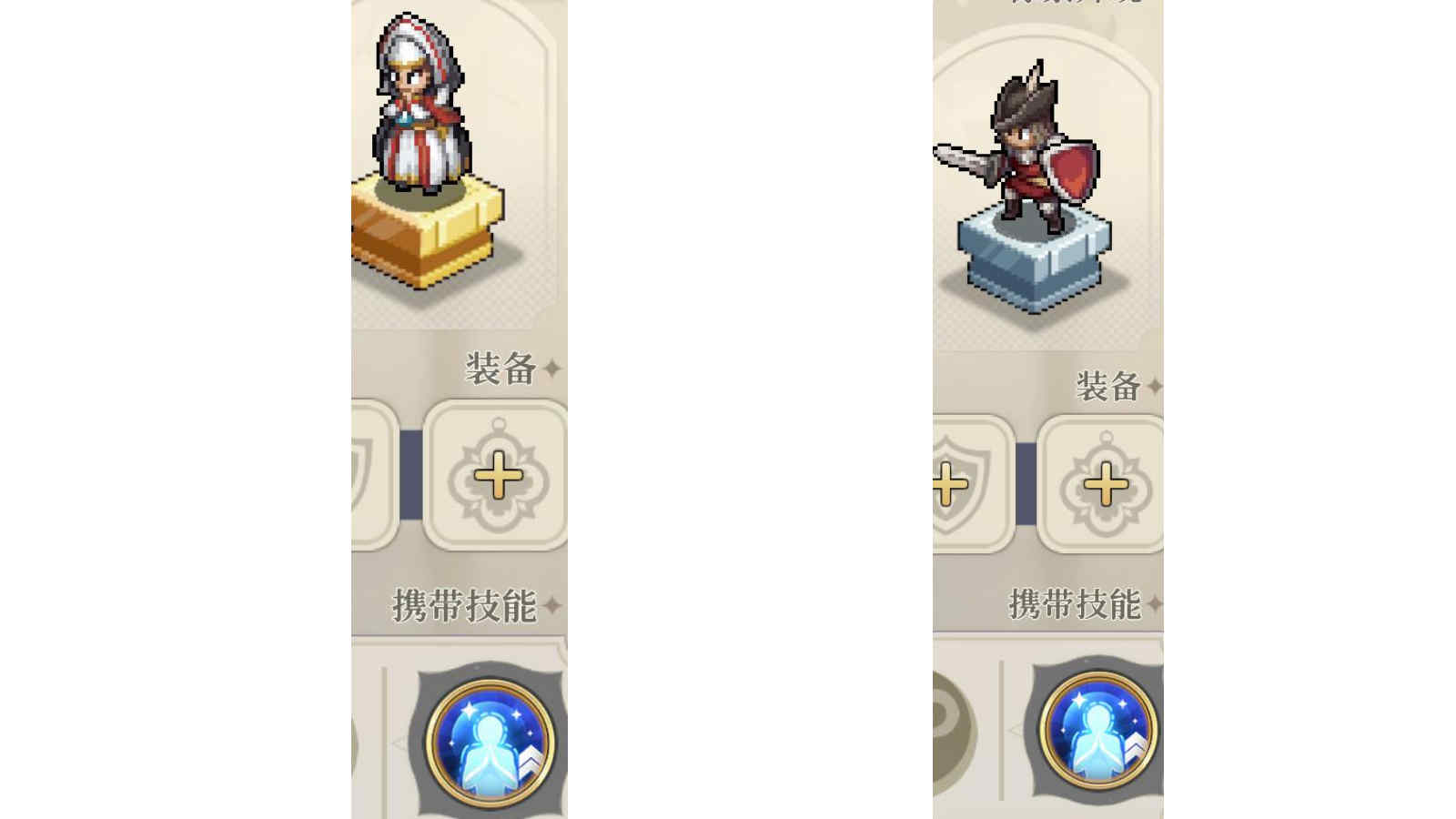
Task: Open the swordsman's blue praying-figure skill
Action: [1099, 730]
